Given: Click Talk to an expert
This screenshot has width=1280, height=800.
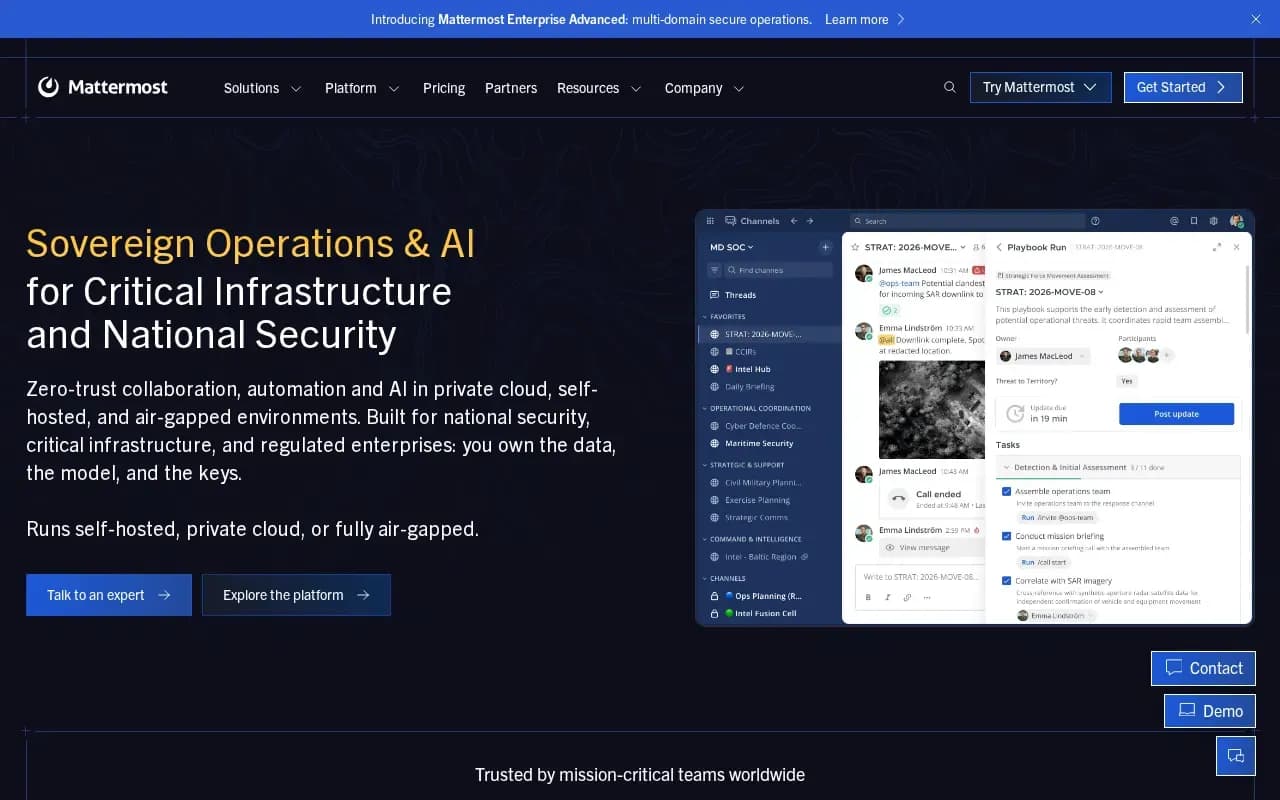Looking at the screenshot, I should (109, 595).
